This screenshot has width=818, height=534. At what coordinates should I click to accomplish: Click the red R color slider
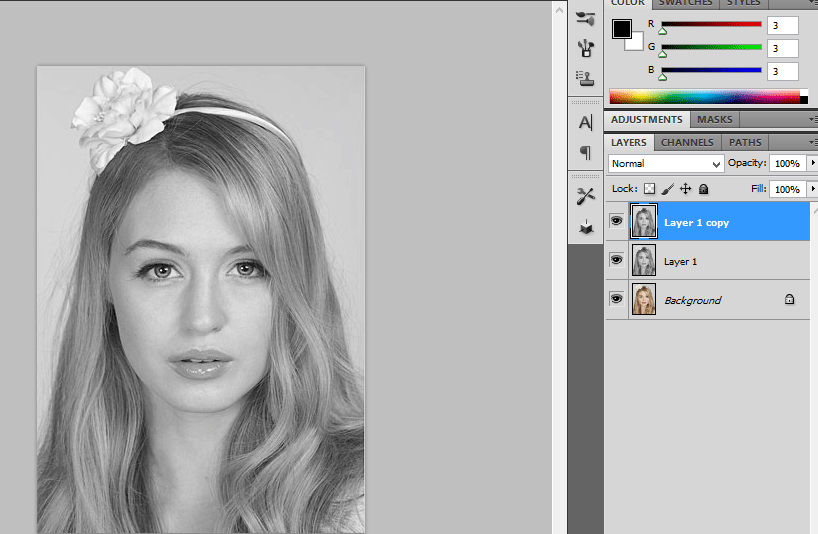[712, 24]
